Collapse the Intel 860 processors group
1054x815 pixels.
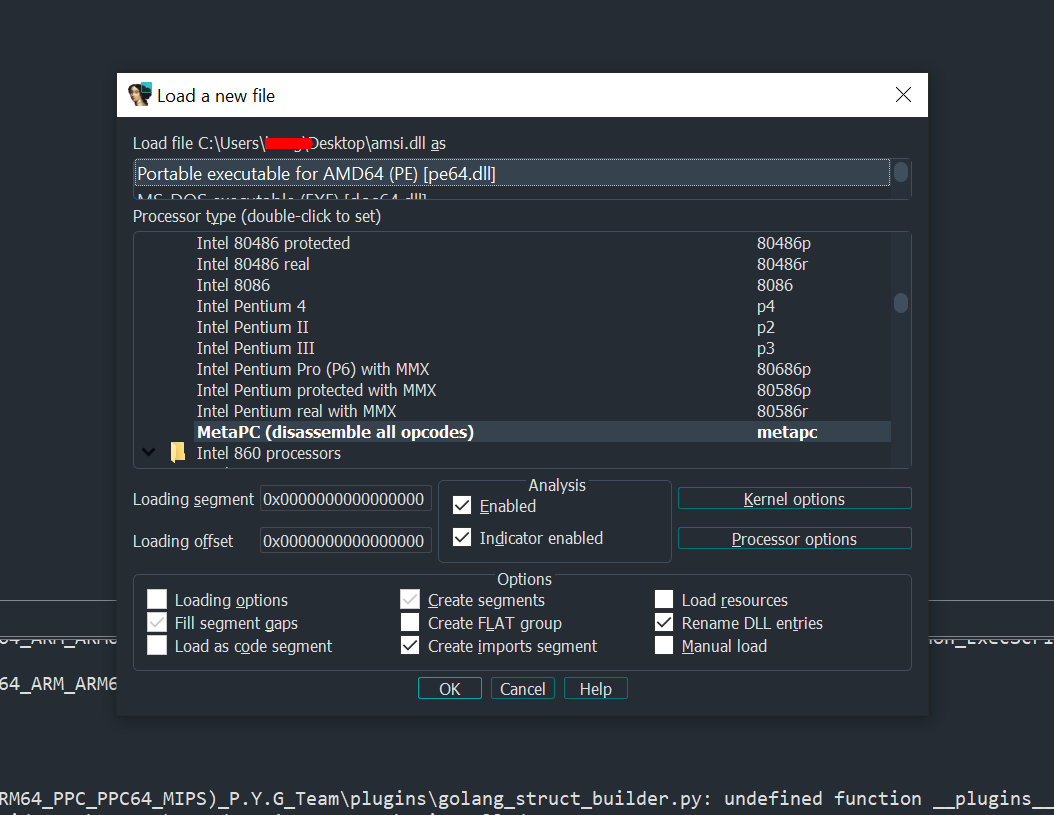pyautogui.click(x=149, y=452)
